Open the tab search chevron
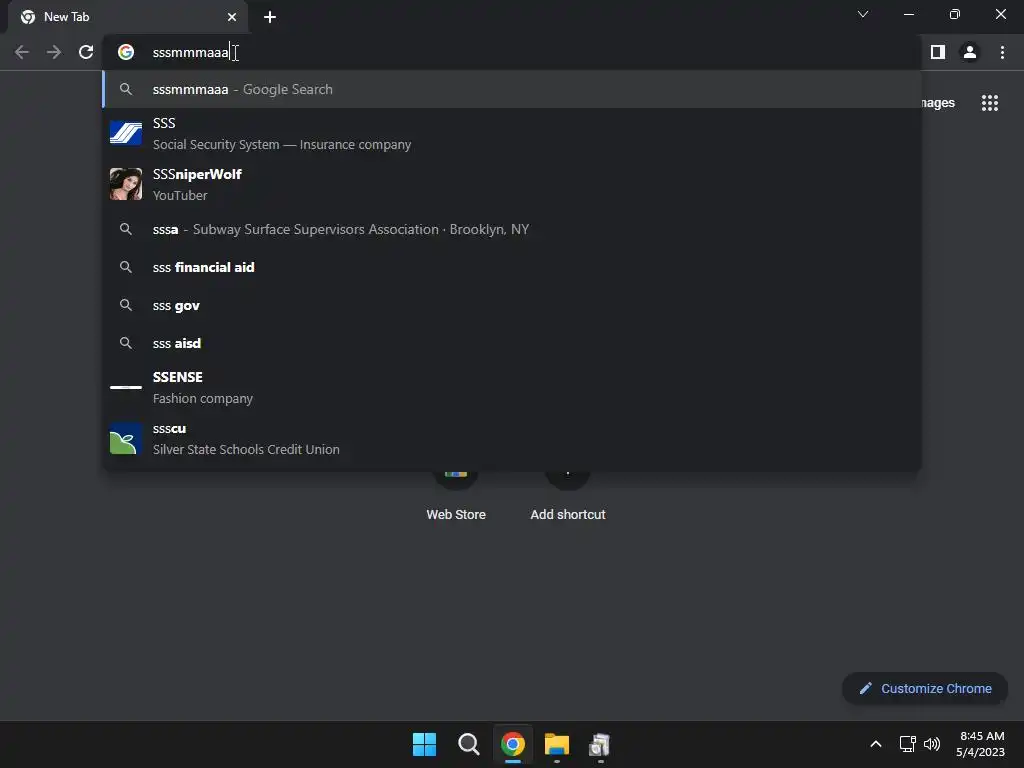The width and height of the screenshot is (1024, 768). 863,14
